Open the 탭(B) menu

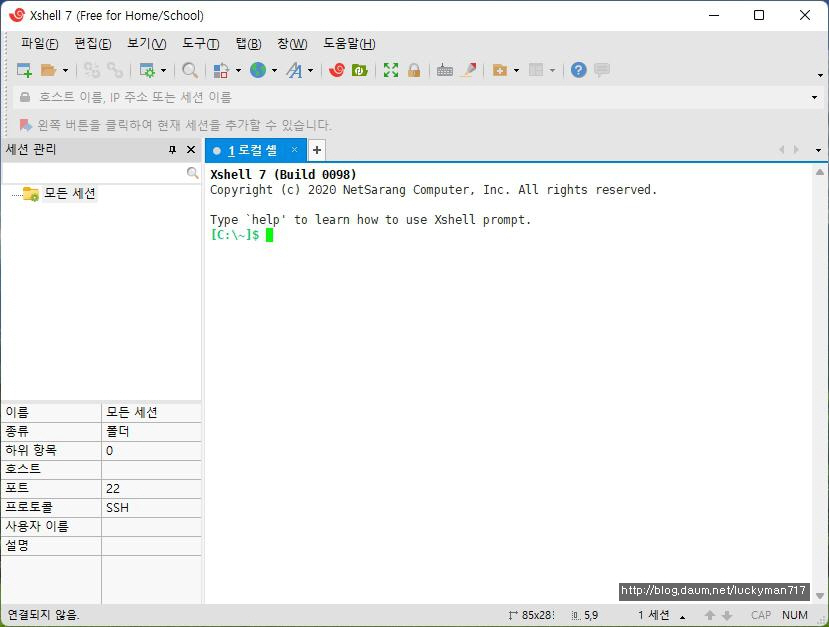coord(248,43)
